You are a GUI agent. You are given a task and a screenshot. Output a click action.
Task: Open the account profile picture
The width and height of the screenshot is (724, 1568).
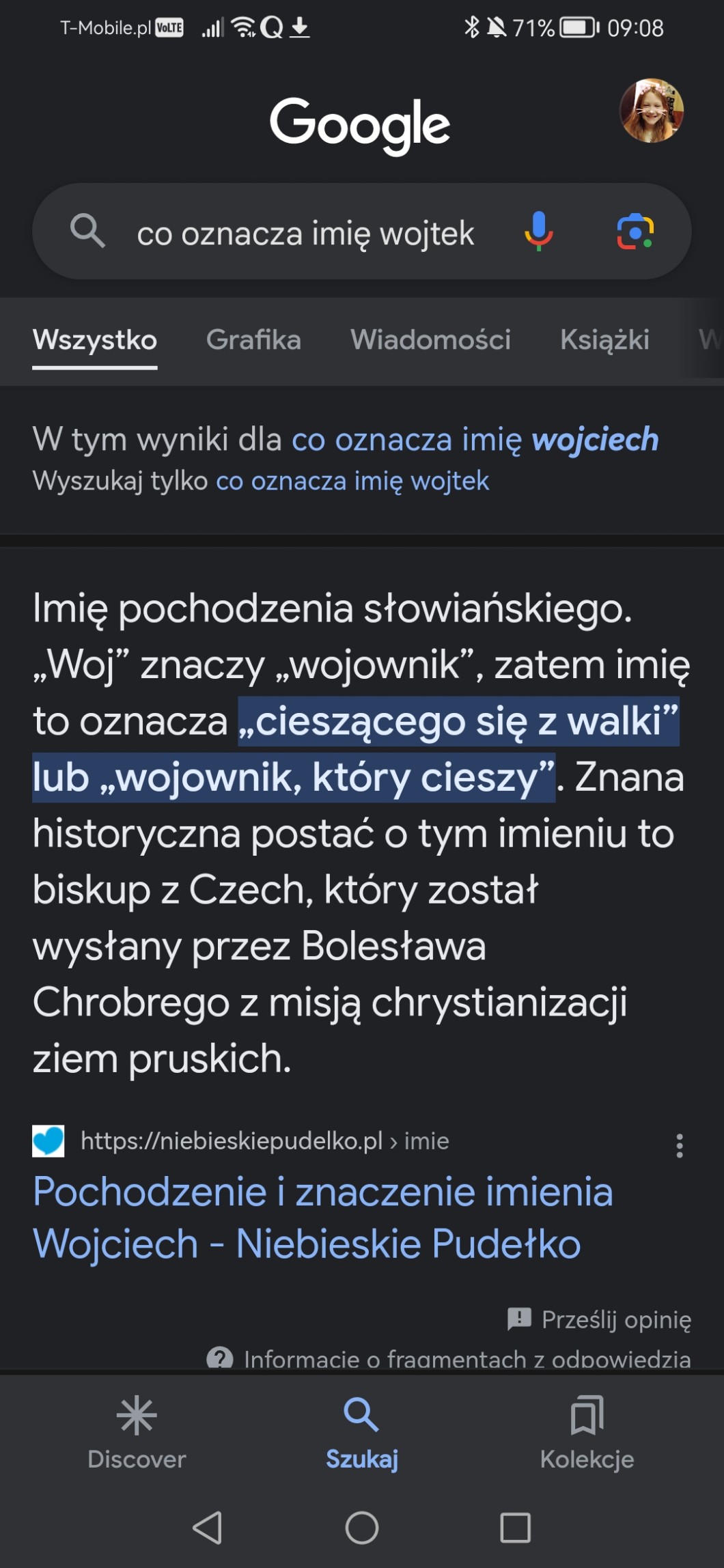(651, 111)
